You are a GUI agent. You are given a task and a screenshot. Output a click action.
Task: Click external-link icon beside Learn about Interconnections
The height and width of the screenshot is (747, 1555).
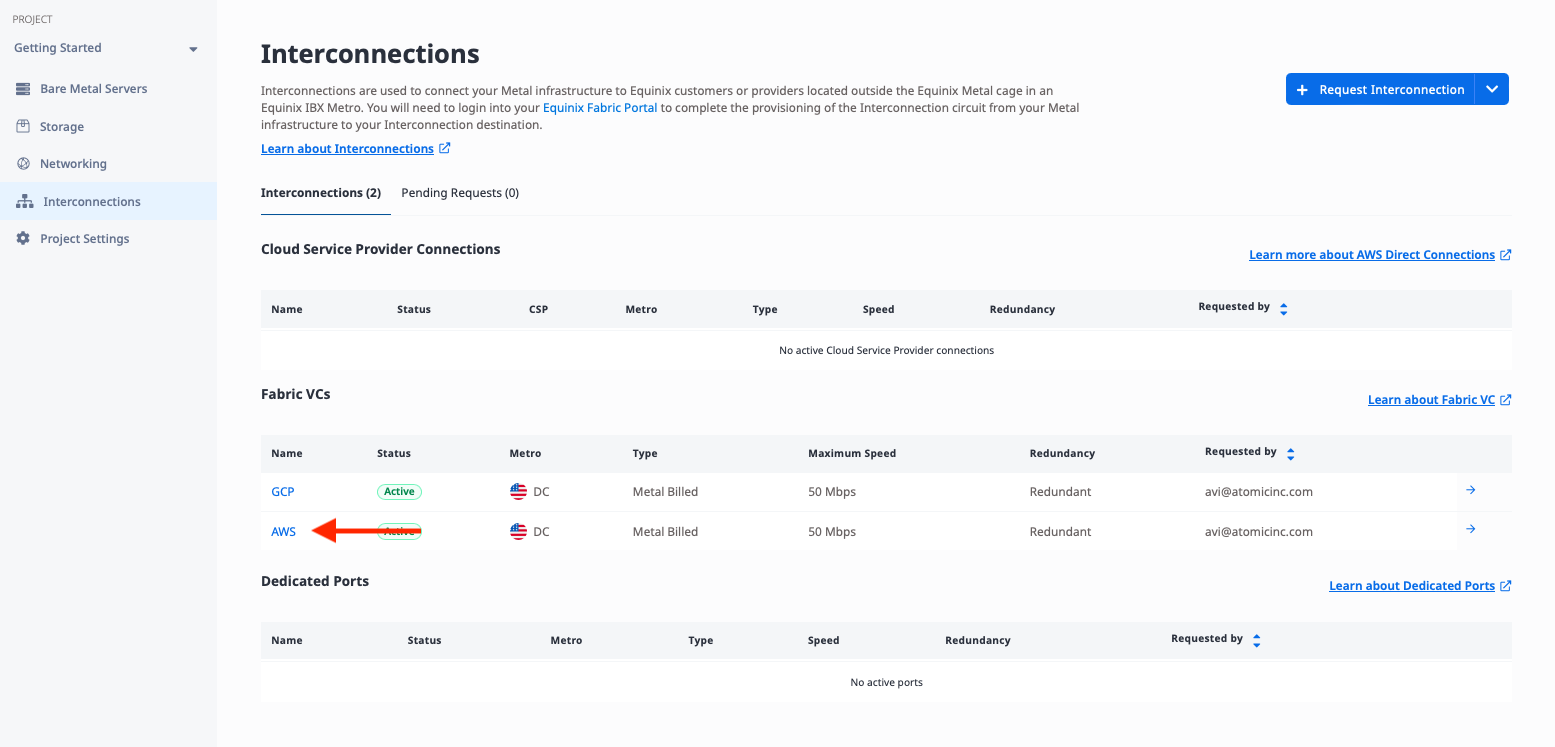(x=445, y=148)
